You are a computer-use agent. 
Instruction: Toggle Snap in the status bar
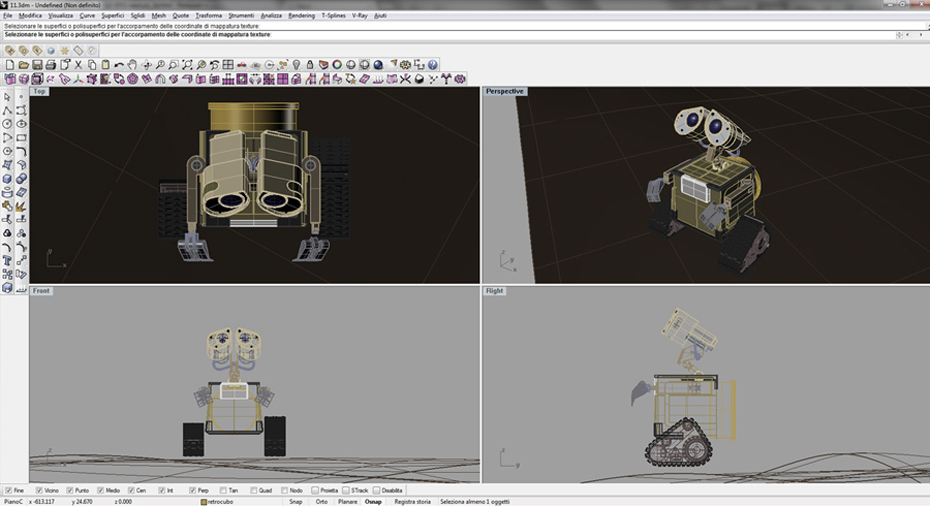pyautogui.click(x=295, y=502)
